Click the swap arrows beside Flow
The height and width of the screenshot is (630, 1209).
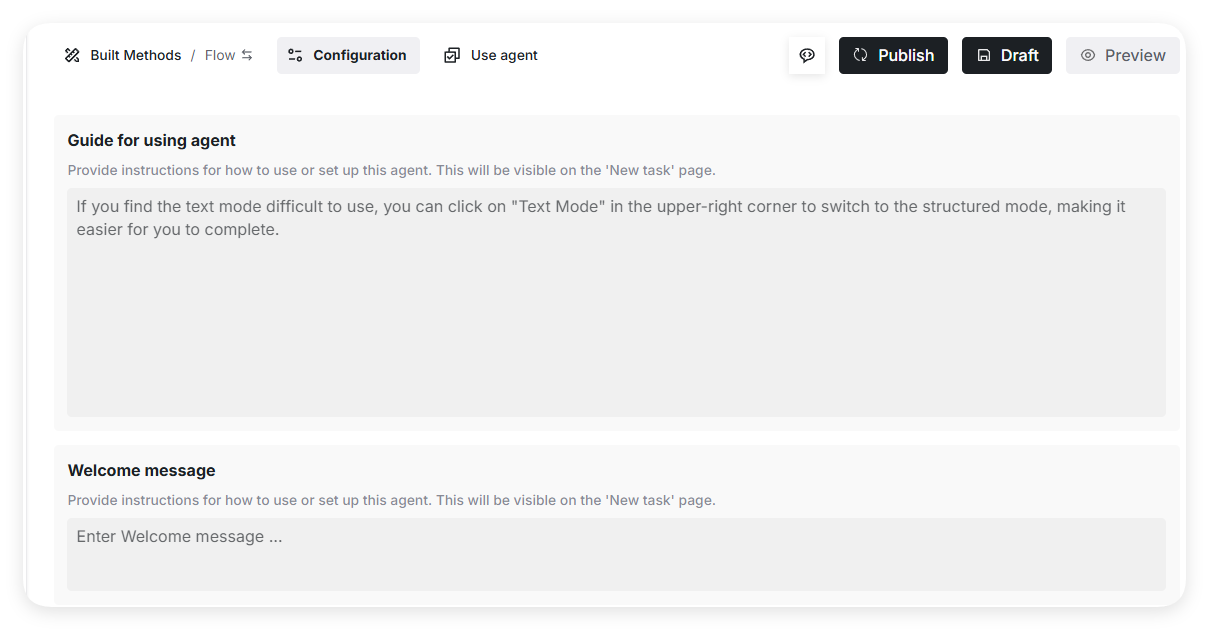(247, 55)
